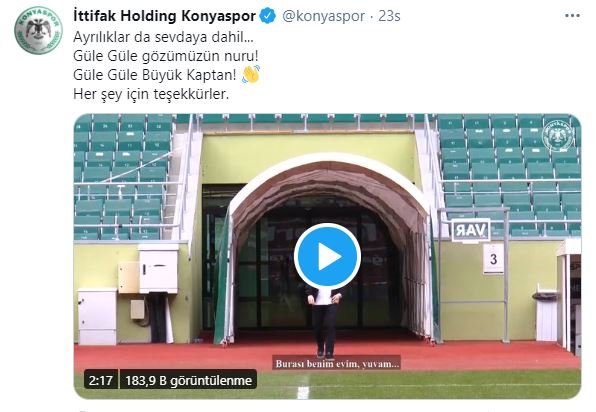This screenshot has height=412, width=596.
Task: Click the 2:17 video duration badge
Action: coord(101,380)
